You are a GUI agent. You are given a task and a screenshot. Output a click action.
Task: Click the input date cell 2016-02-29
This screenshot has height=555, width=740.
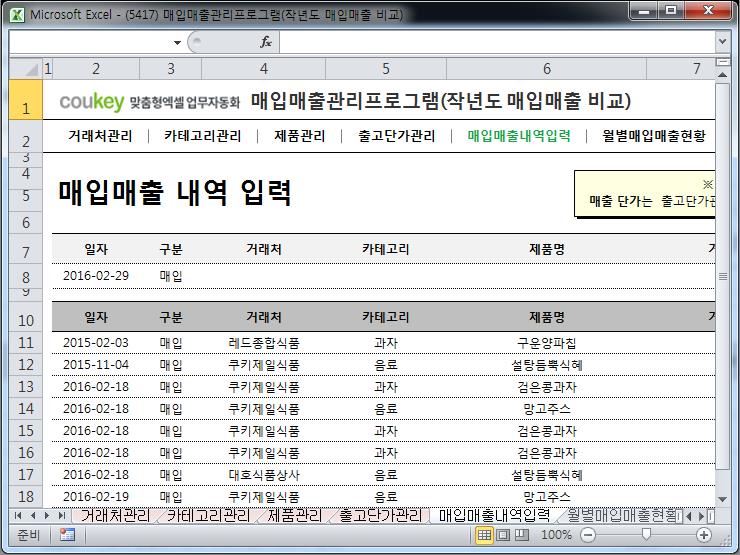[x=96, y=276]
